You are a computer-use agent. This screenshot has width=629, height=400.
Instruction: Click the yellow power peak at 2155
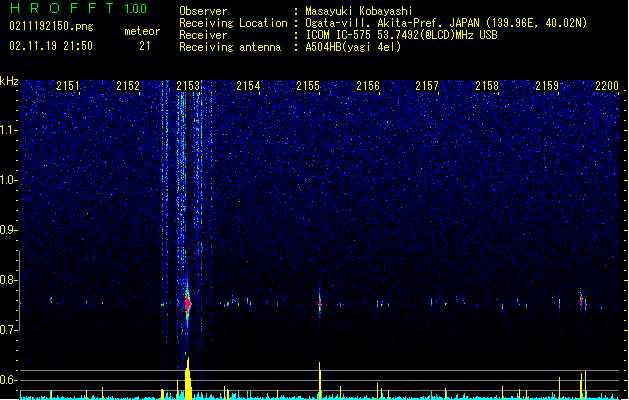[320, 380]
